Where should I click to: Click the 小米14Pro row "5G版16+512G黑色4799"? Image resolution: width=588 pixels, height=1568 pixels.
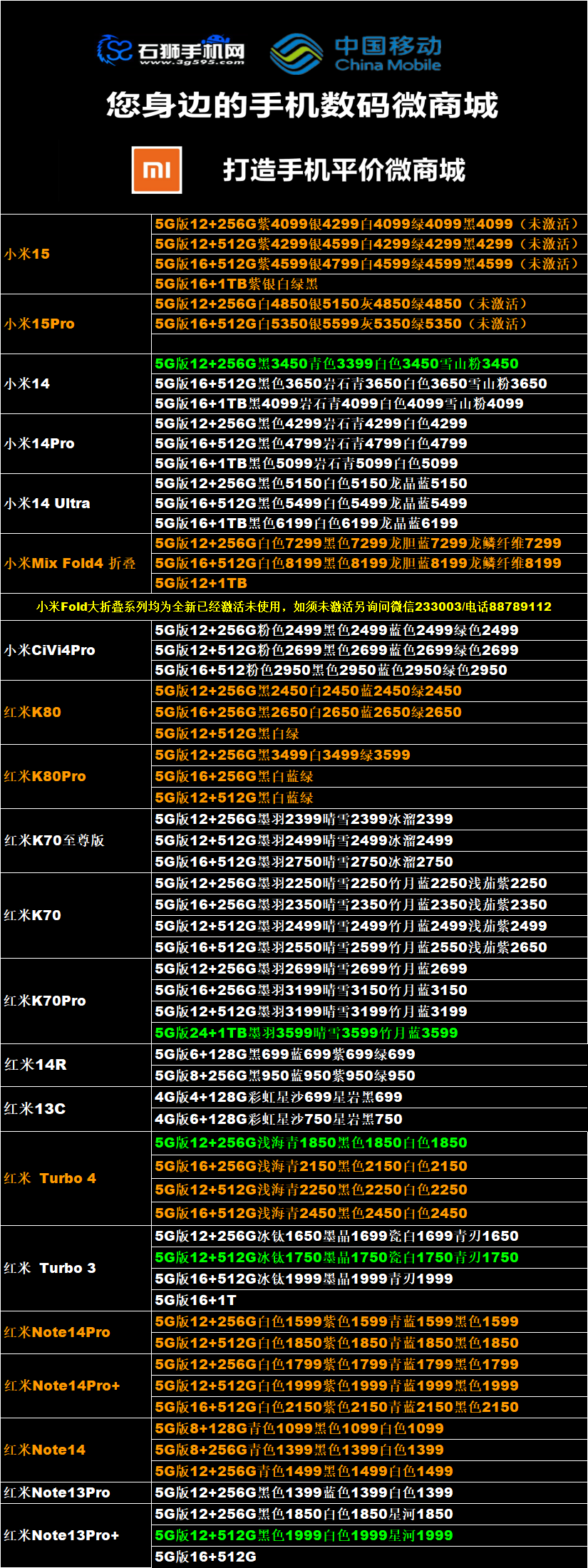(369, 443)
